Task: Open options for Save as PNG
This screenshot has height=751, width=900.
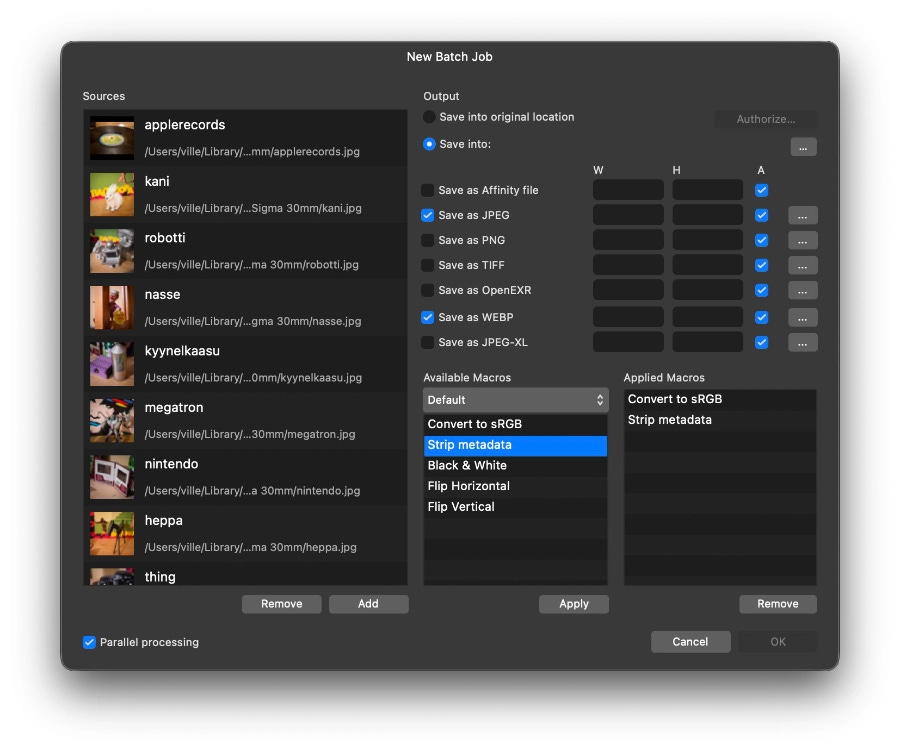Action: pyautogui.click(x=802, y=240)
